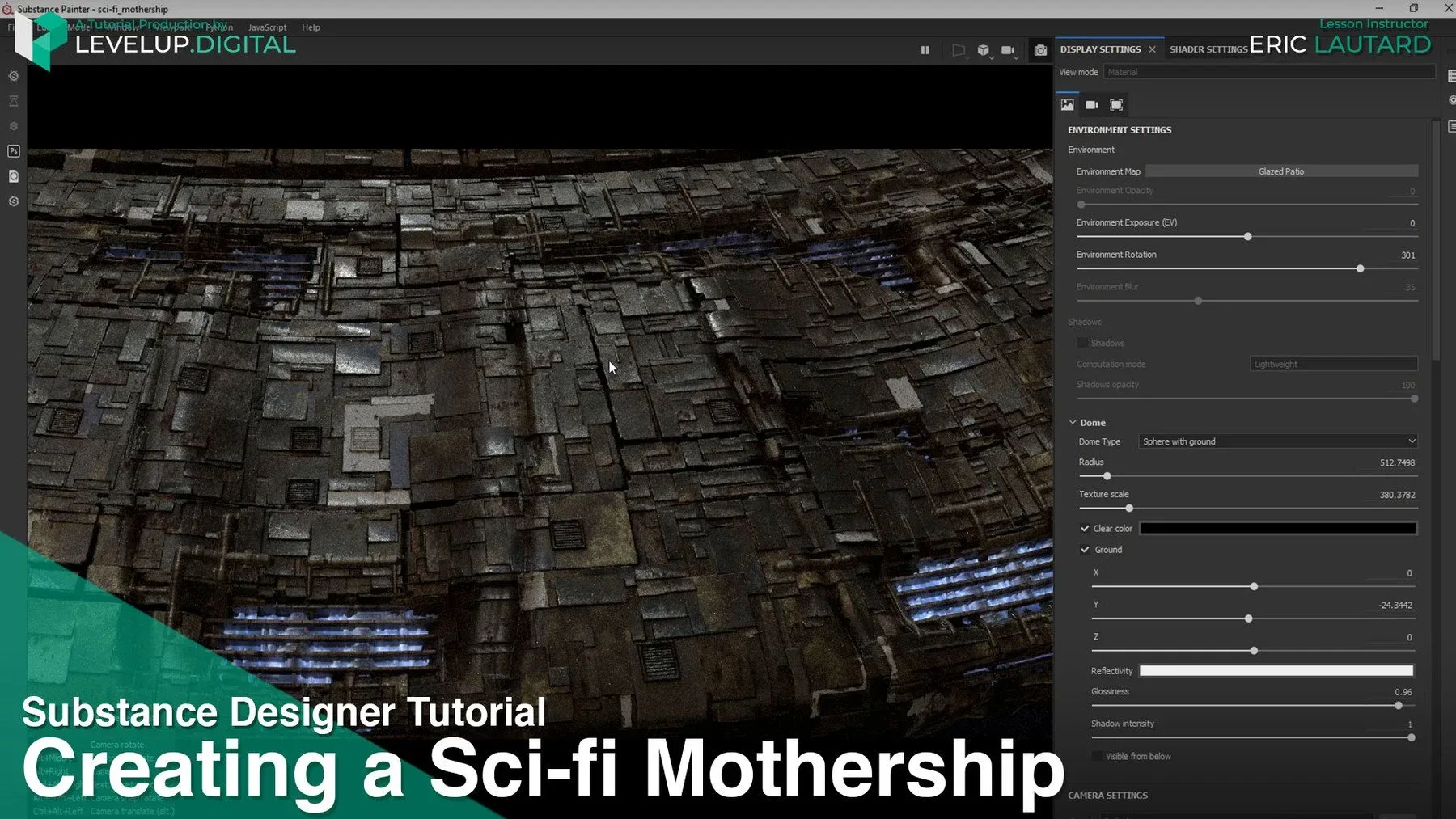Open the Help menu
1456x819 pixels.
[x=311, y=27]
